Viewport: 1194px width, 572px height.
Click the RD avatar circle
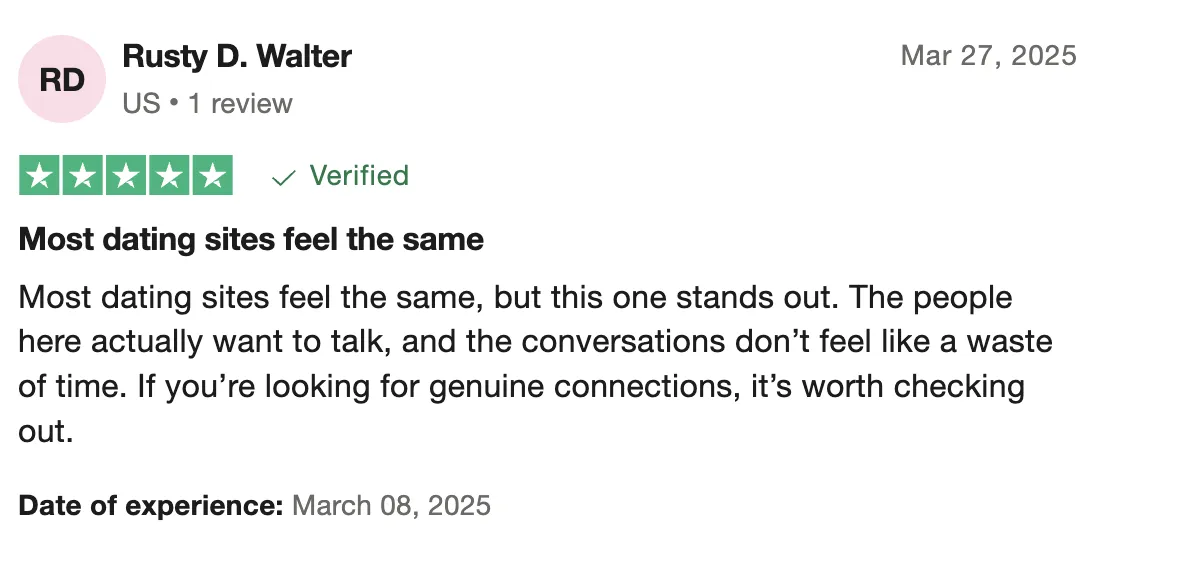[62, 80]
